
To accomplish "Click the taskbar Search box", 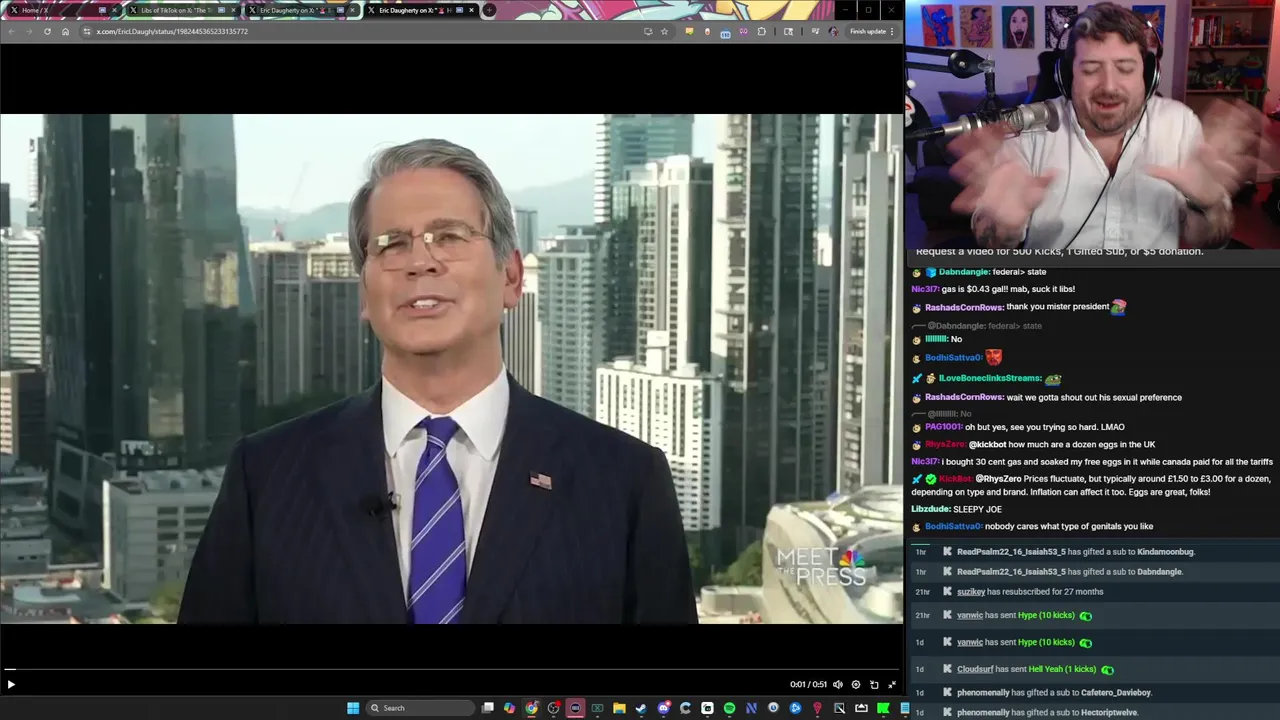I will pos(420,708).
